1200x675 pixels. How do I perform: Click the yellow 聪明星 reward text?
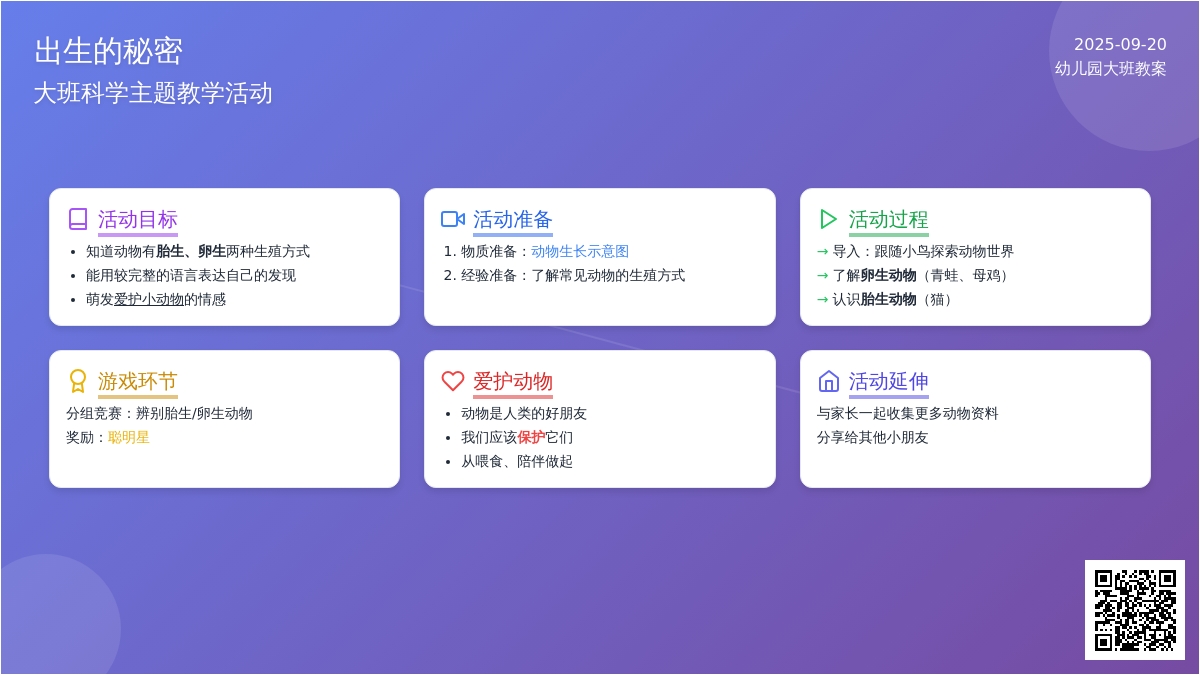pyautogui.click(x=129, y=437)
